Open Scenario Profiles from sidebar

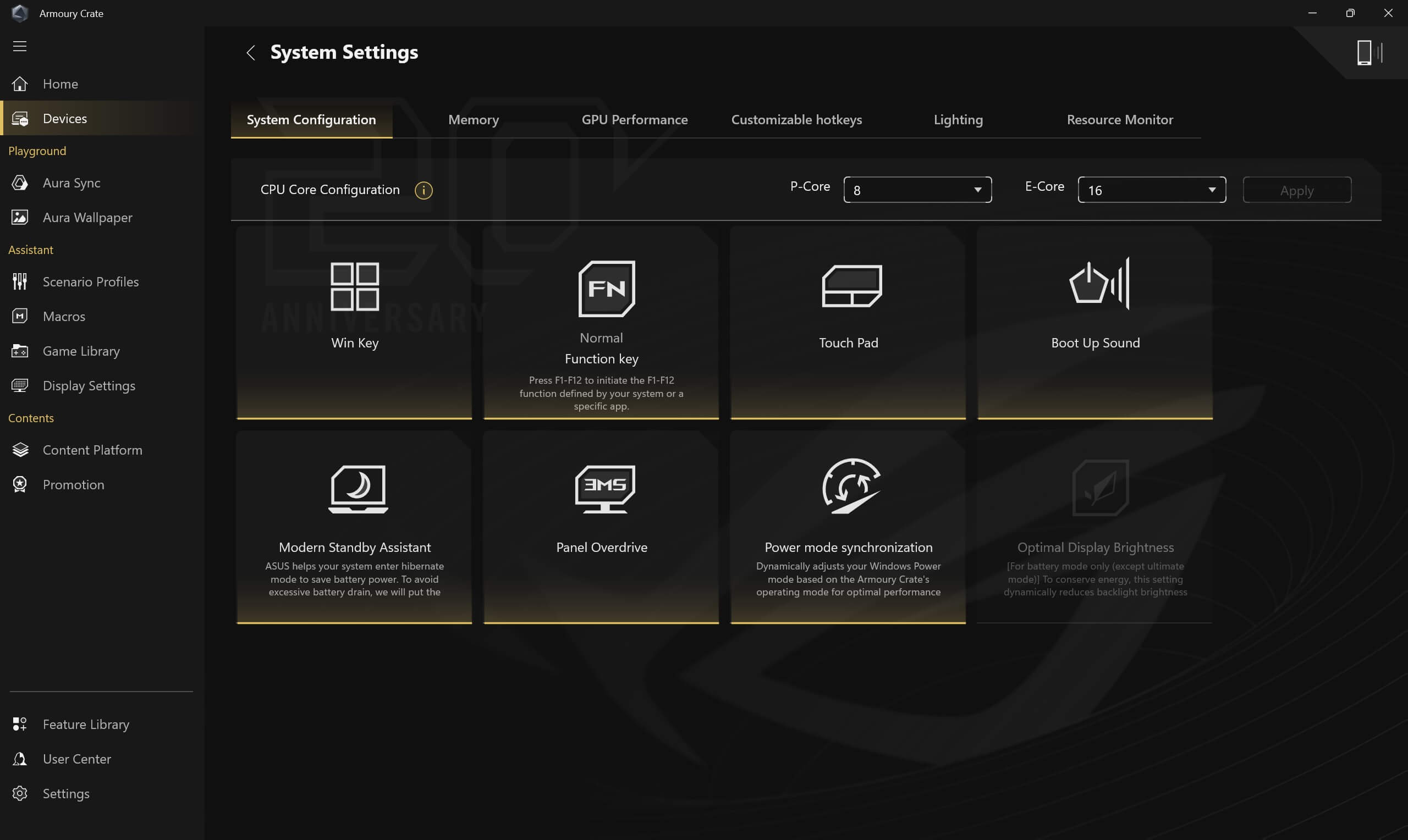102,281
